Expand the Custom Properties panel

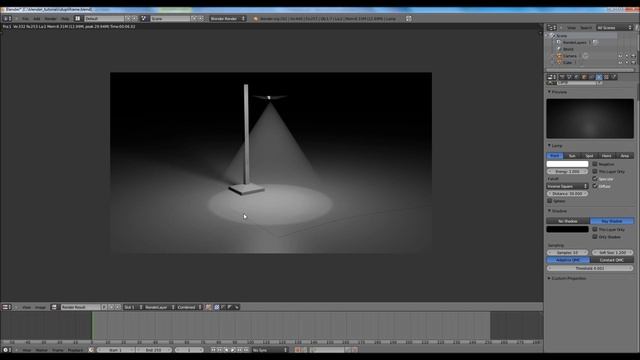pos(549,278)
